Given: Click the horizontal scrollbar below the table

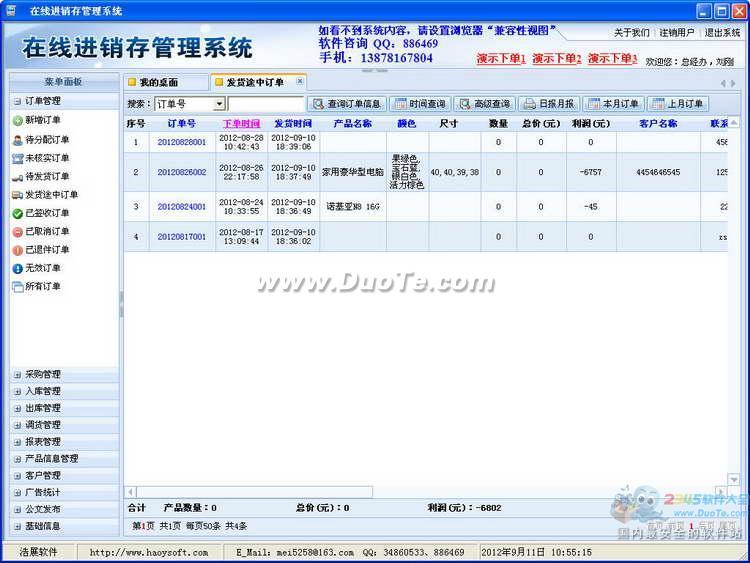Looking at the screenshot, I should [250, 492].
